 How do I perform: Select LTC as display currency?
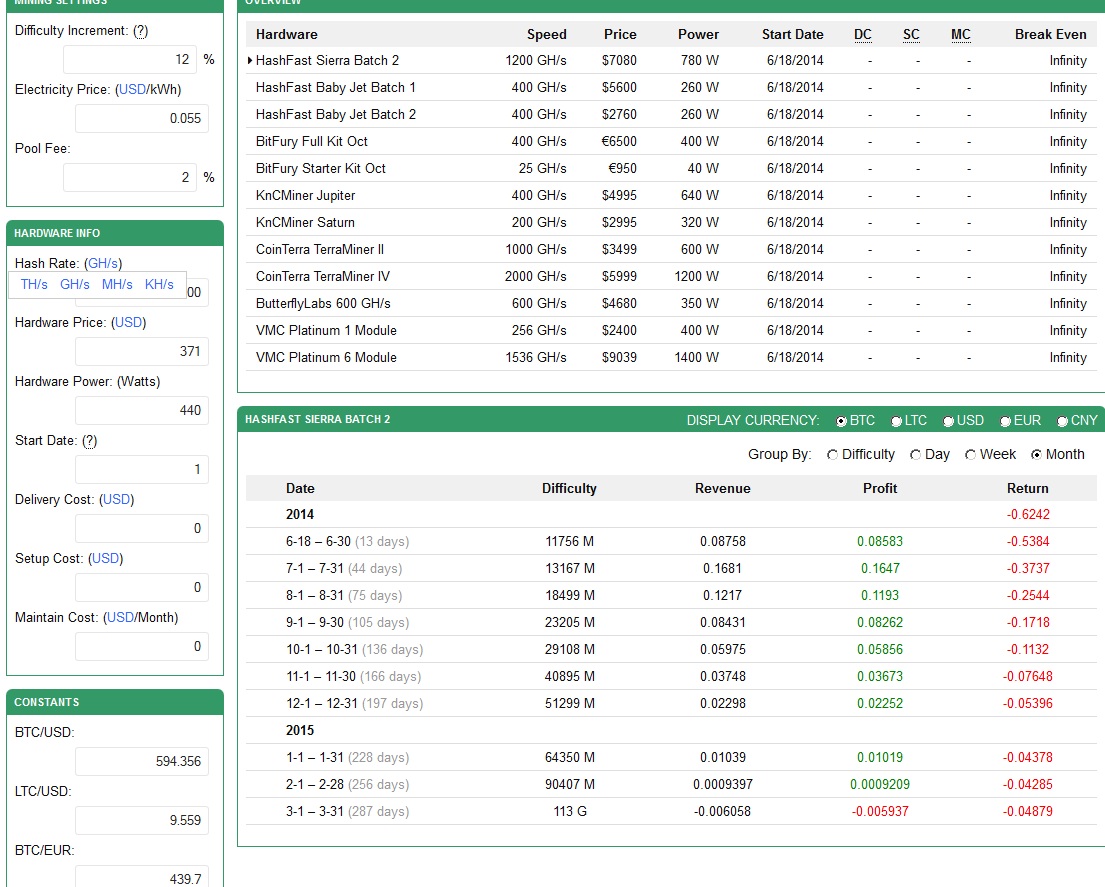896,421
